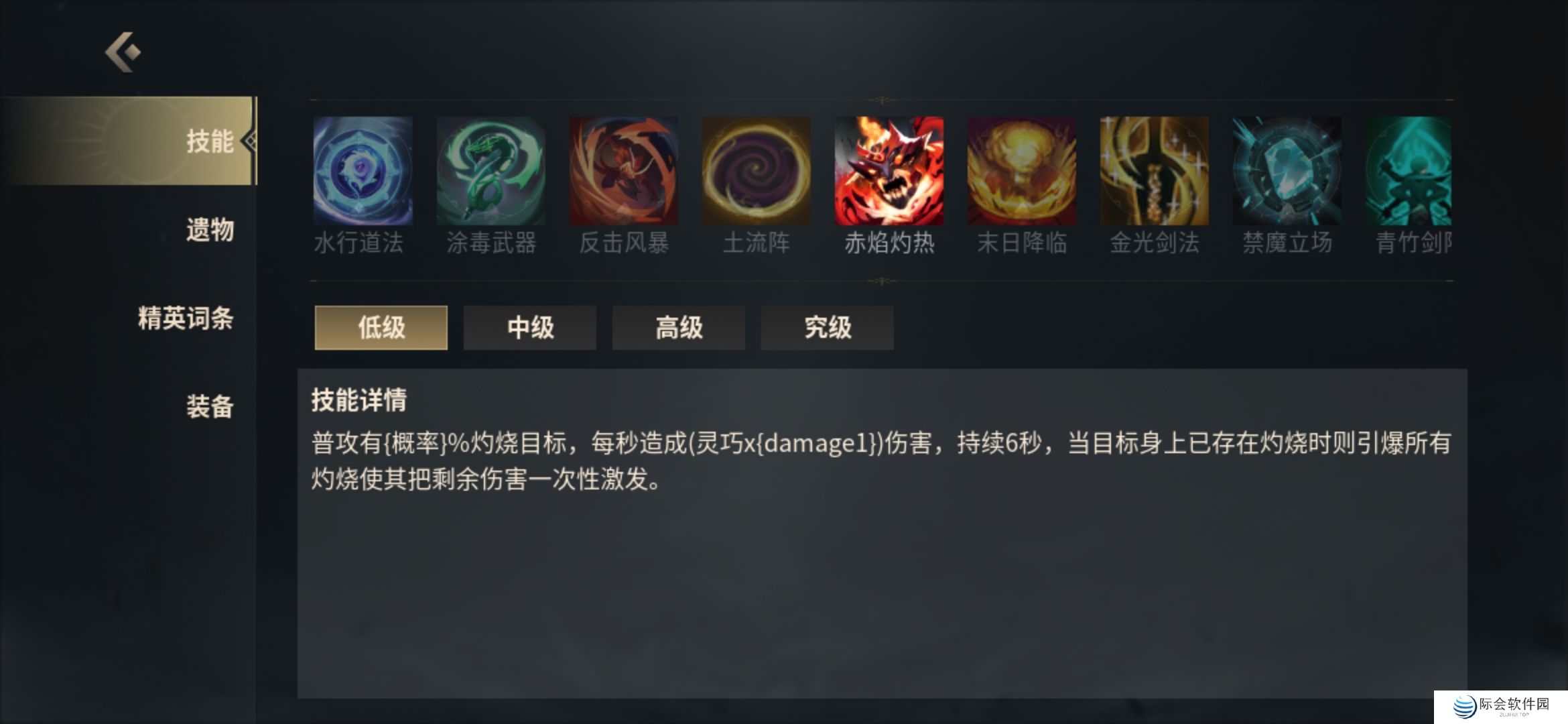This screenshot has width=1568, height=724.
Task: Choose the 反击风暴 skill icon
Action: point(623,171)
